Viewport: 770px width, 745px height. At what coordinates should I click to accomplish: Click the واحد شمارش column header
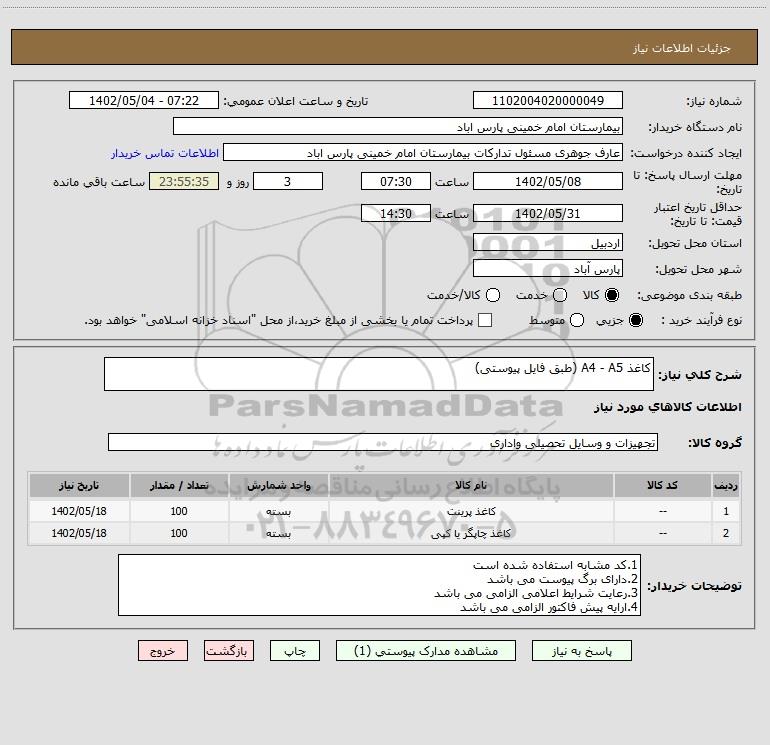(278, 485)
